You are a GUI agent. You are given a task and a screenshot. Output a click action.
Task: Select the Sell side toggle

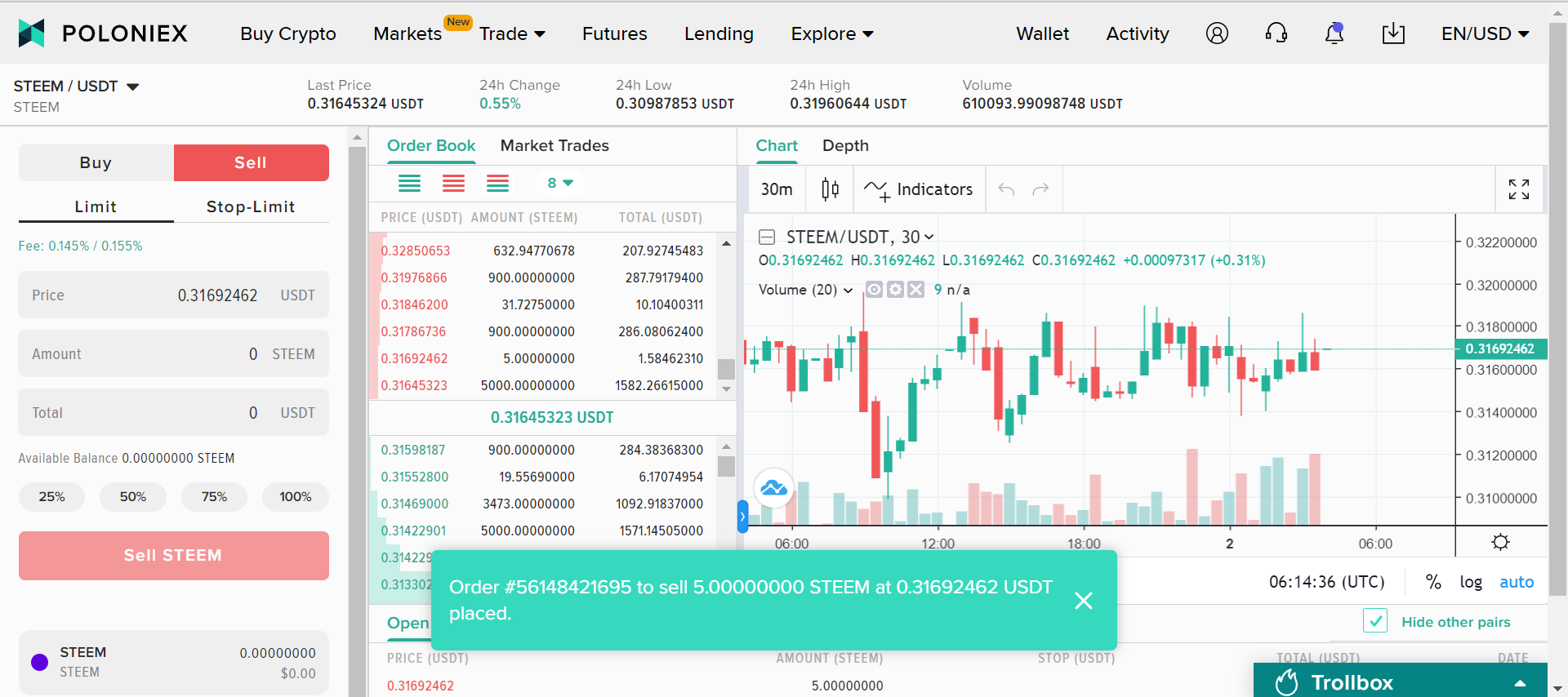point(252,162)
